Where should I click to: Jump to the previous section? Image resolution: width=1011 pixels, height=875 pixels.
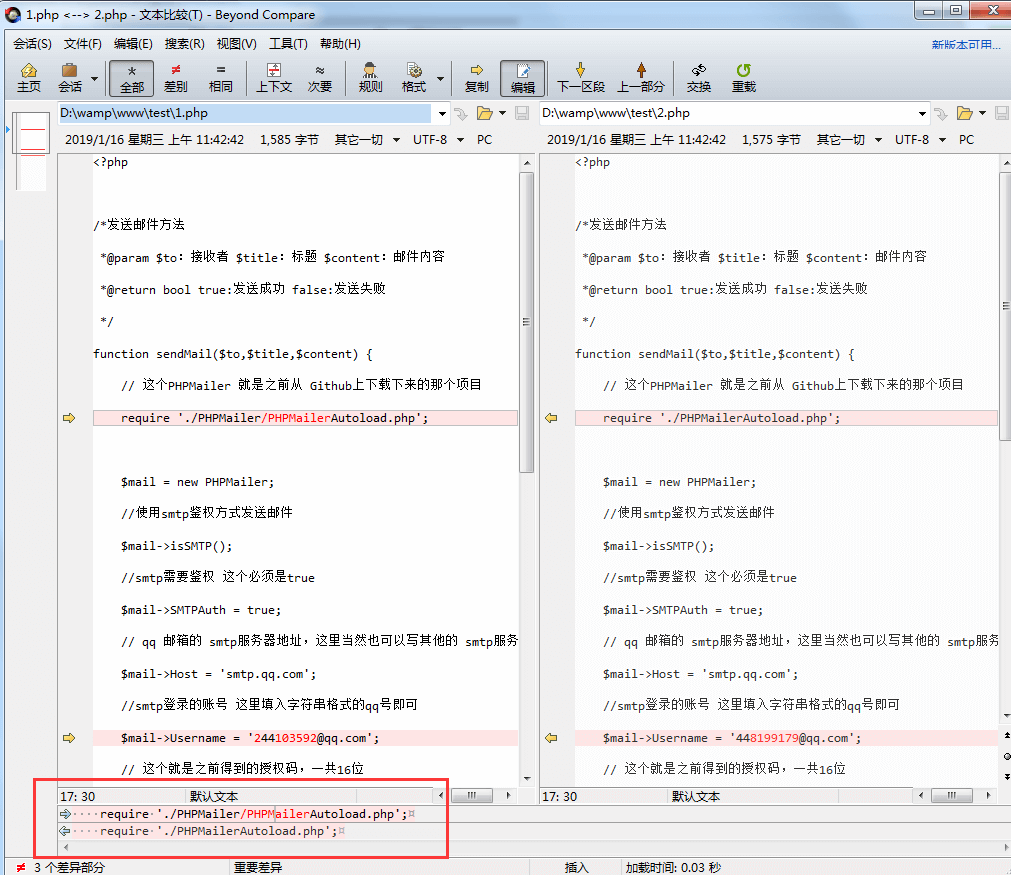point(641,78)
